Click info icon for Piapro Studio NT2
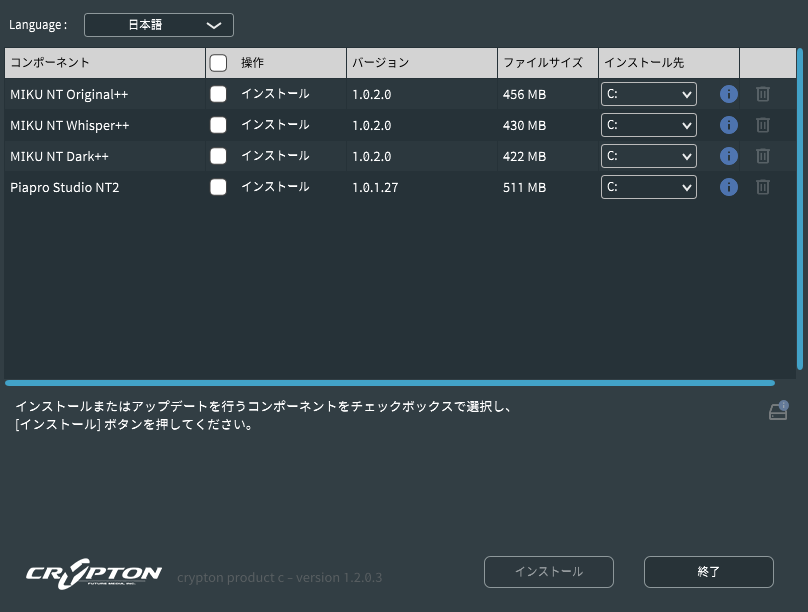This screenshot has width=808, height=612. [729, 187]
